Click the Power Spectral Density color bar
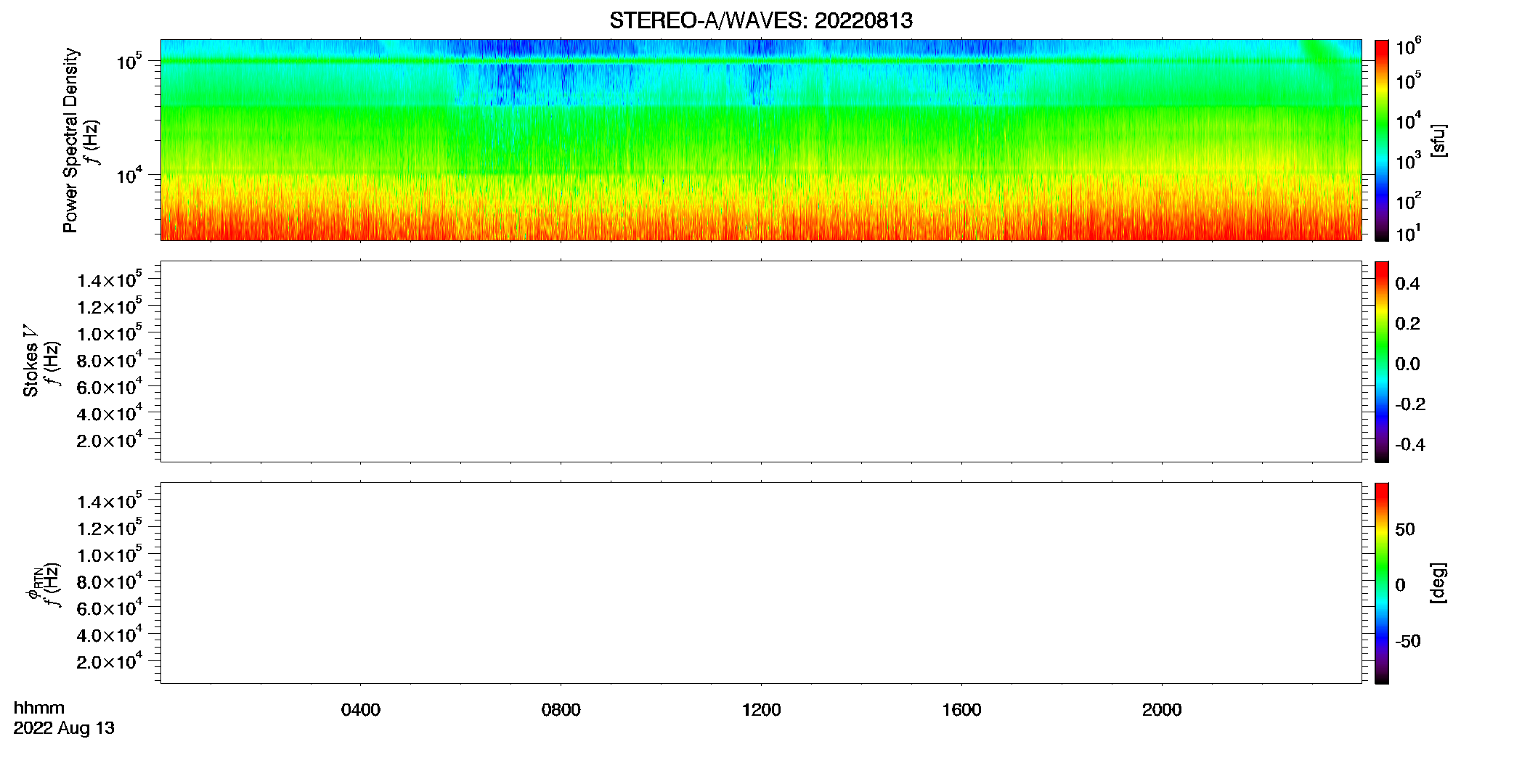 (x=1381, y=140)
